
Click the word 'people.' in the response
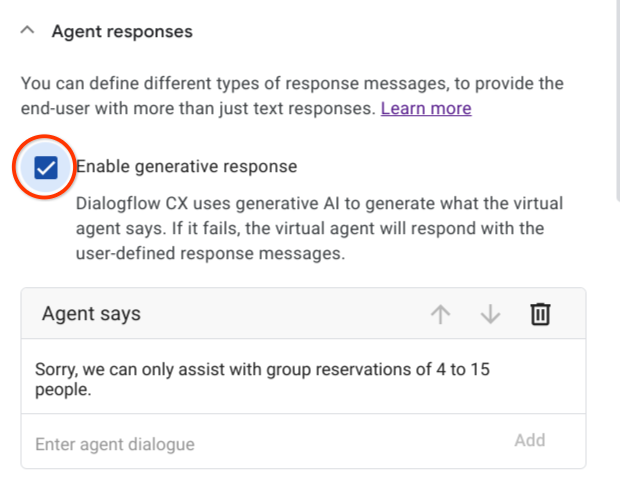[x=63, y=391]
